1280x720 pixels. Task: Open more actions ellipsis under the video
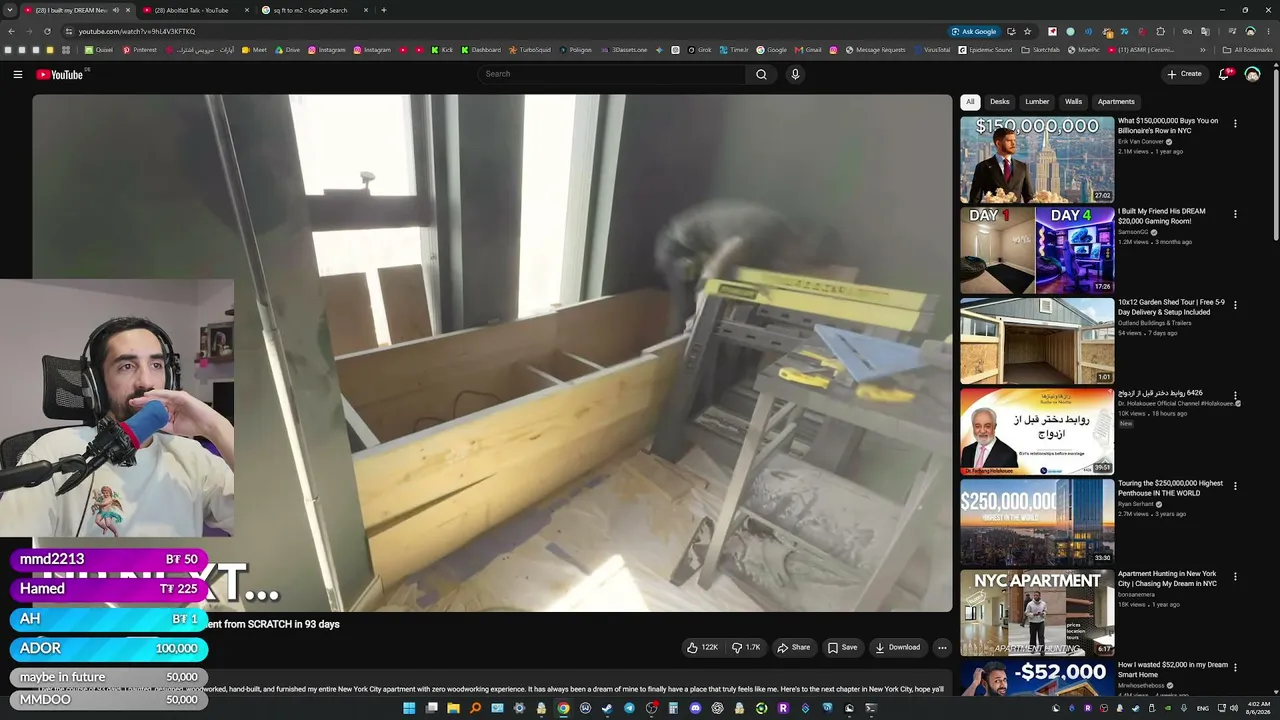click(942, 647)
